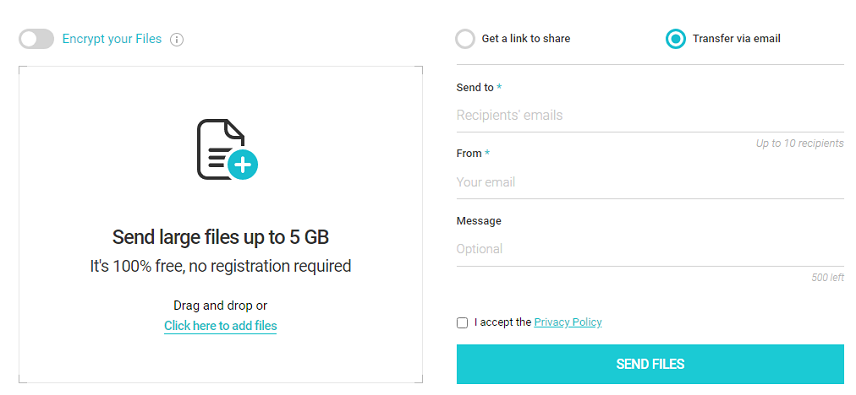Viewport: 856px width, 395px height.
Task: Click the teal plus badge on file icon
Action: click(x=242, y=164)
